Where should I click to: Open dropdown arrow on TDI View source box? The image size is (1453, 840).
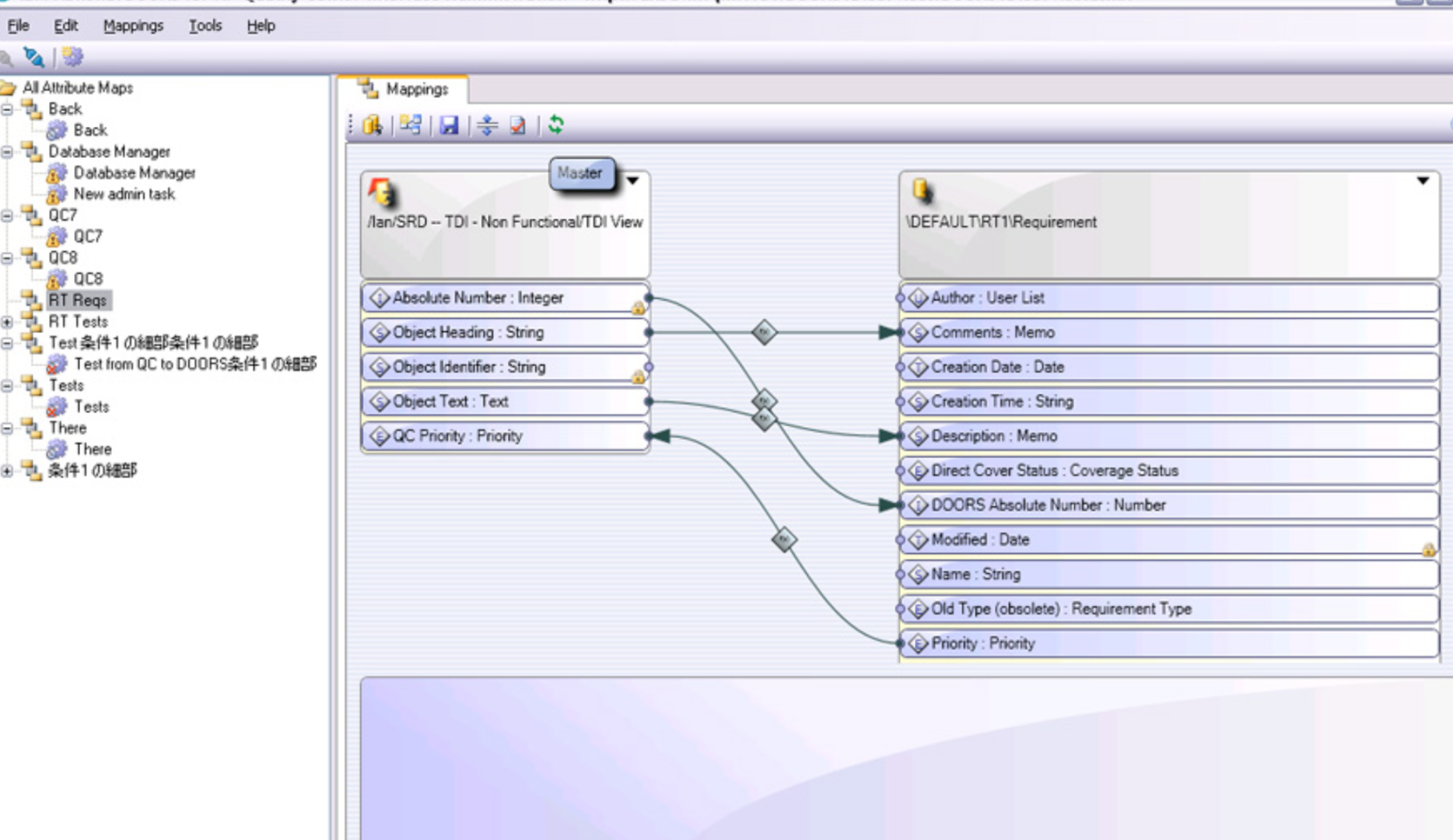pyautogui.click(x=633, y=180)
